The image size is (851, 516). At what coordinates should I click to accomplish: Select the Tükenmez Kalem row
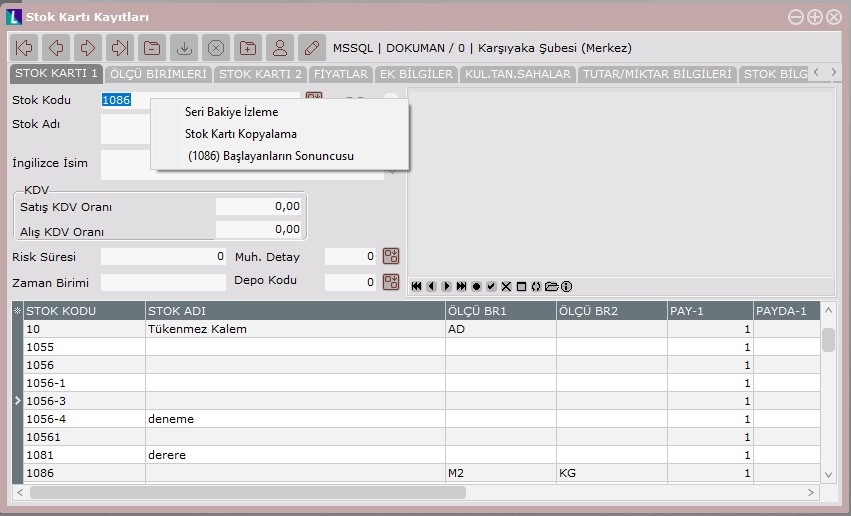coord(196,329)
